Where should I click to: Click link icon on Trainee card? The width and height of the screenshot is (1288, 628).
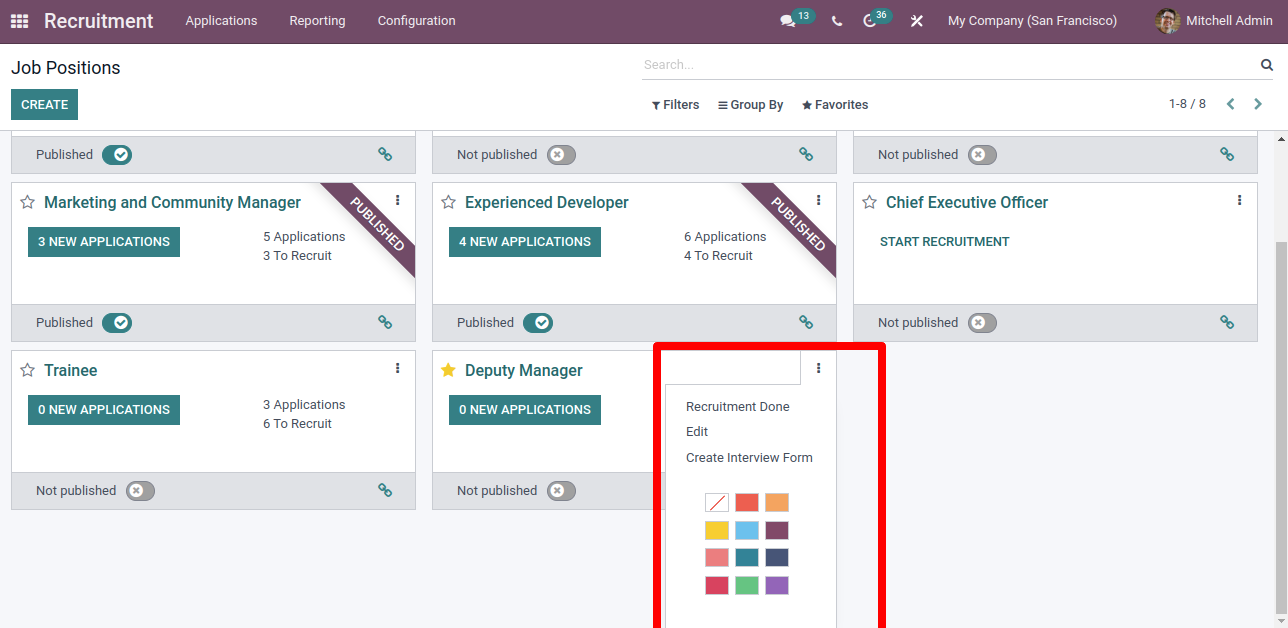pos(385,490)
